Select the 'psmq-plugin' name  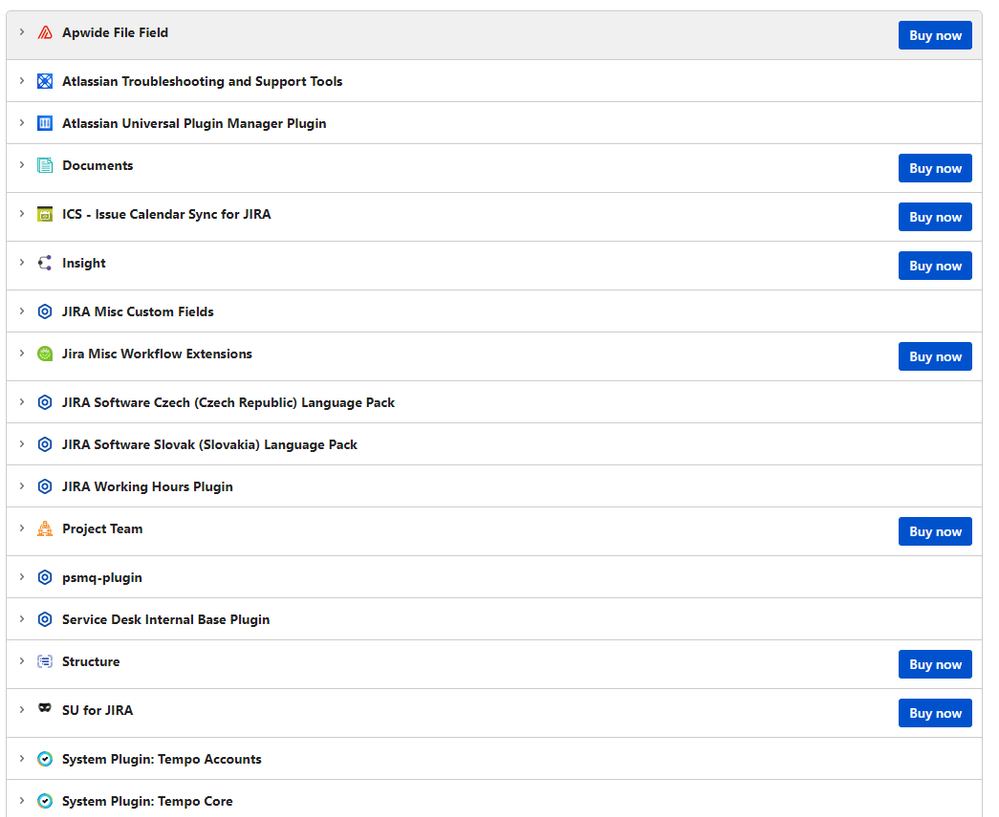[102, 578]
